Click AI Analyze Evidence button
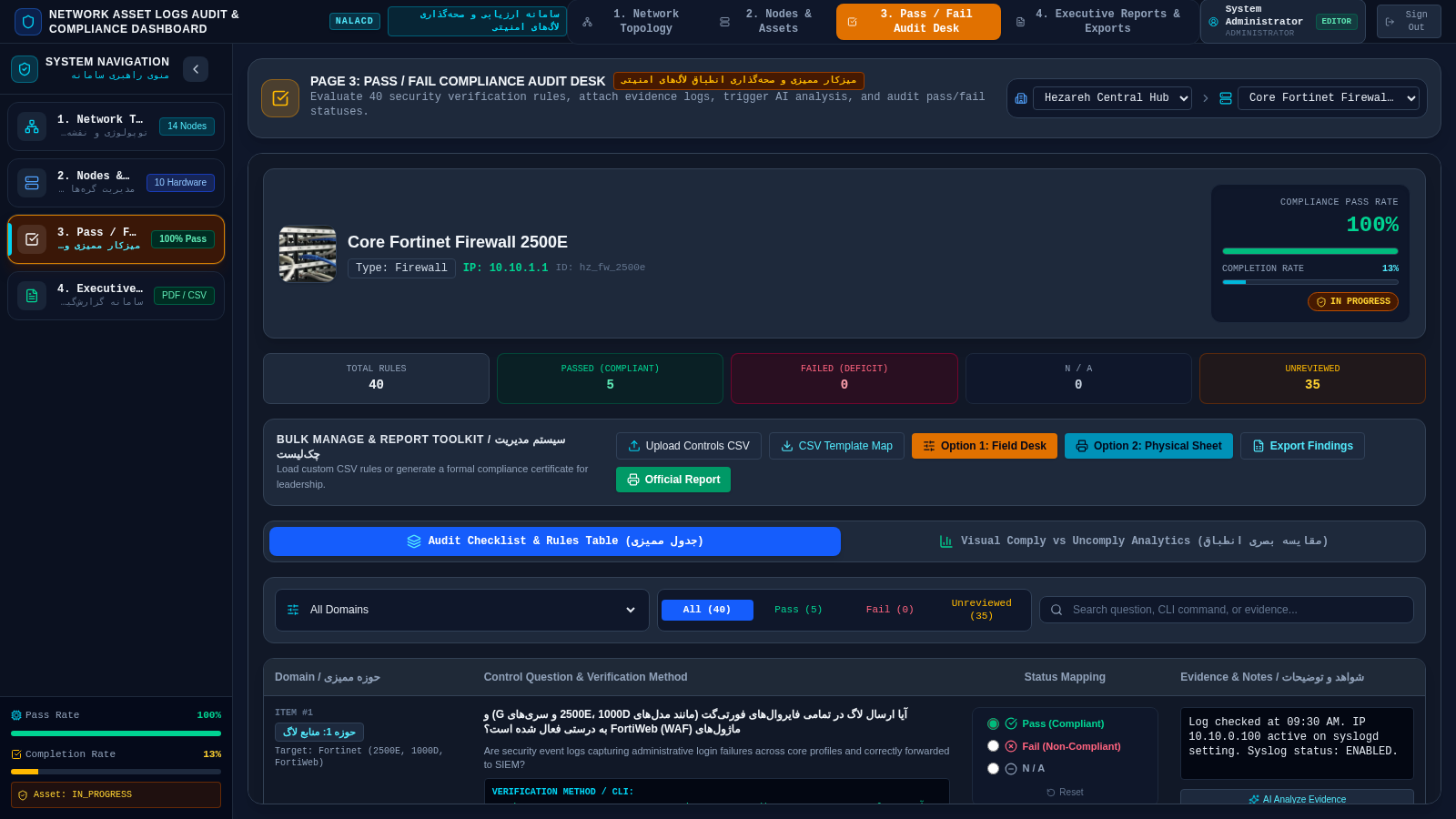 point(1297,798)
